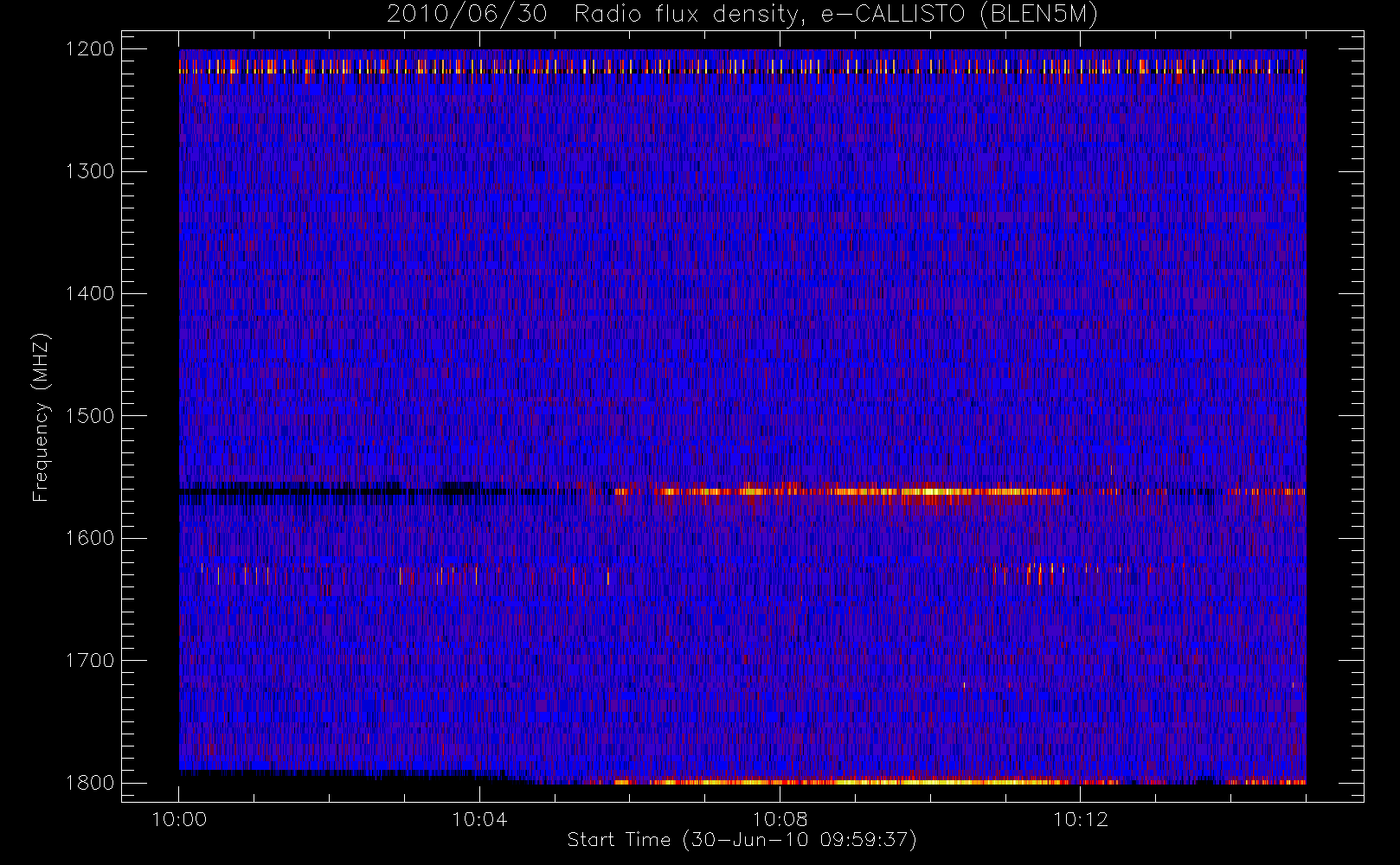
Task: Click the "Start Time (30-Jun-10 09:59:37)" label
Action: (x=742, y=839)
